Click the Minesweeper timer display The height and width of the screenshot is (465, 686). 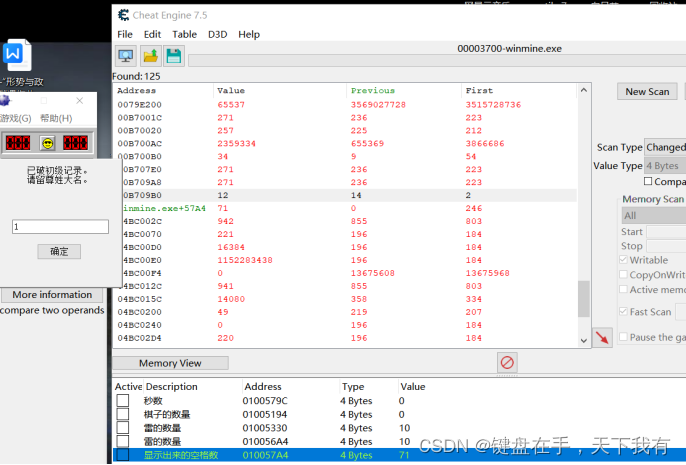coord(75,143)
